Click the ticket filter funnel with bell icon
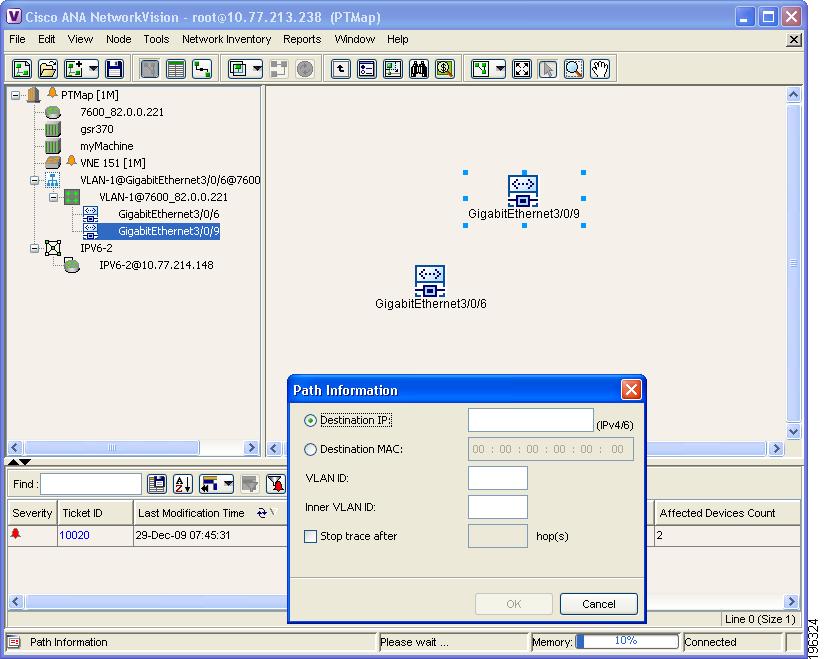 tap(275, 483)
